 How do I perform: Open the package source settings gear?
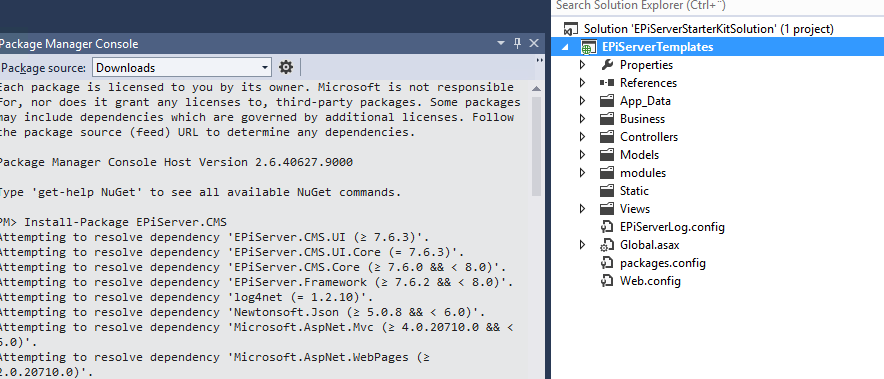286,68
